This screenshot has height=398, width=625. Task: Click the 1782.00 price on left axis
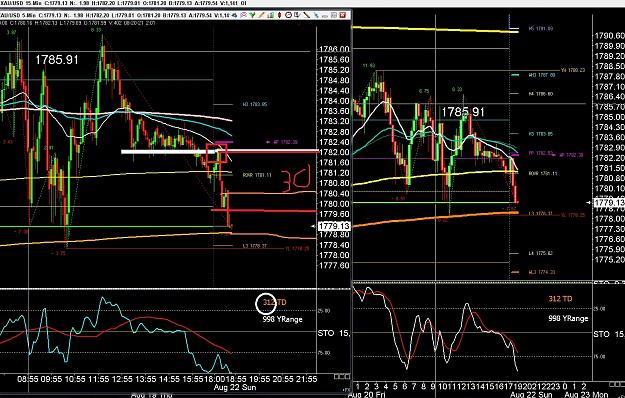click(334, 152)
